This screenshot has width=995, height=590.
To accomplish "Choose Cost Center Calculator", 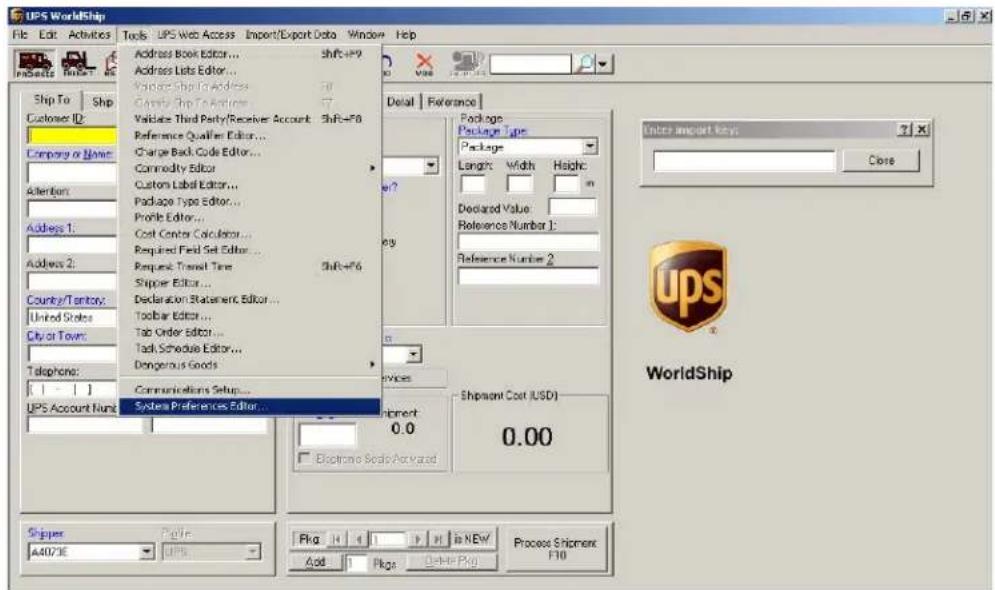I will 250,233.
